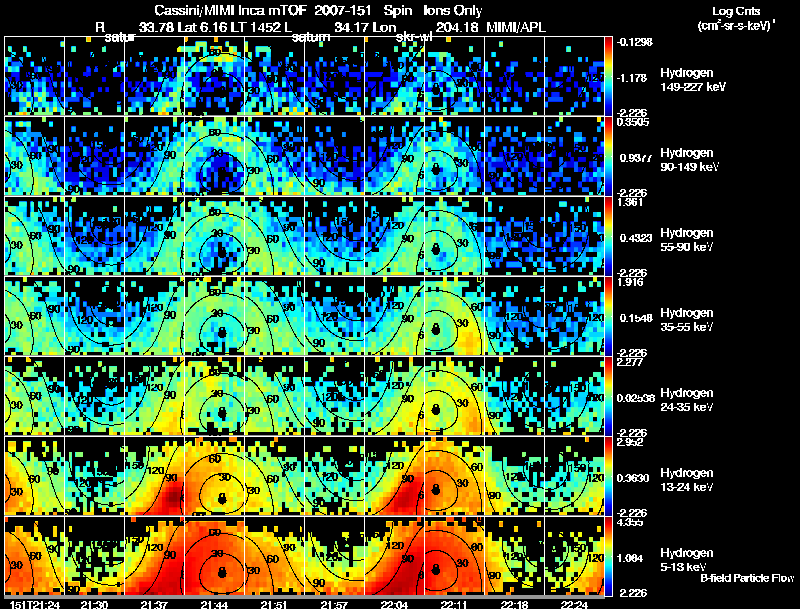Viewport: 800px width, 609px height.
Task: Click Saturn marker in 5-13 keV 22:11 image
Action: [435, 569]
